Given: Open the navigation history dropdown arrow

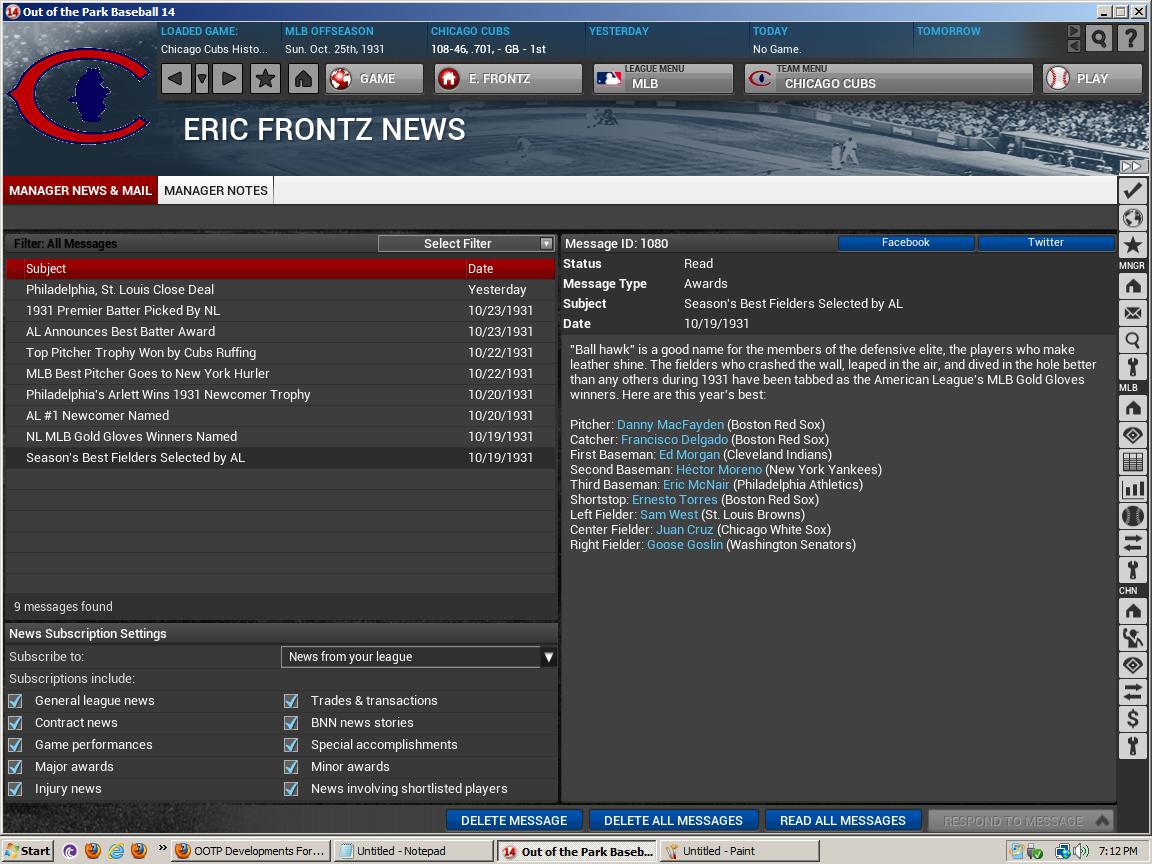Looking at the screenshot, I should 202,79.
